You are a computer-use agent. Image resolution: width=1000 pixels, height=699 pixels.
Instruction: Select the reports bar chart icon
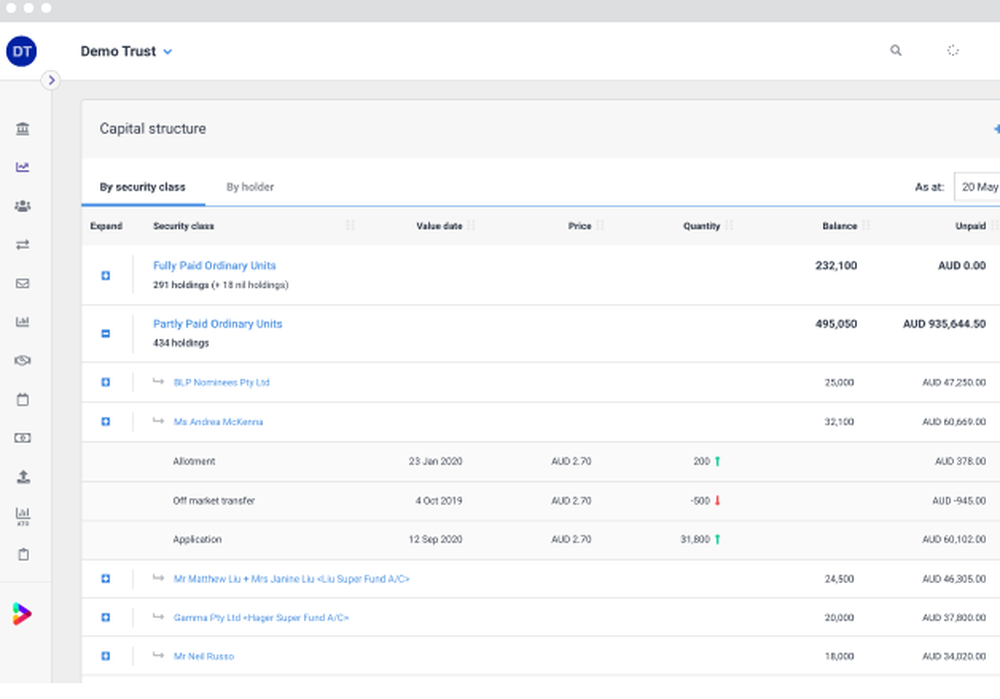click(x=22, y=321)
